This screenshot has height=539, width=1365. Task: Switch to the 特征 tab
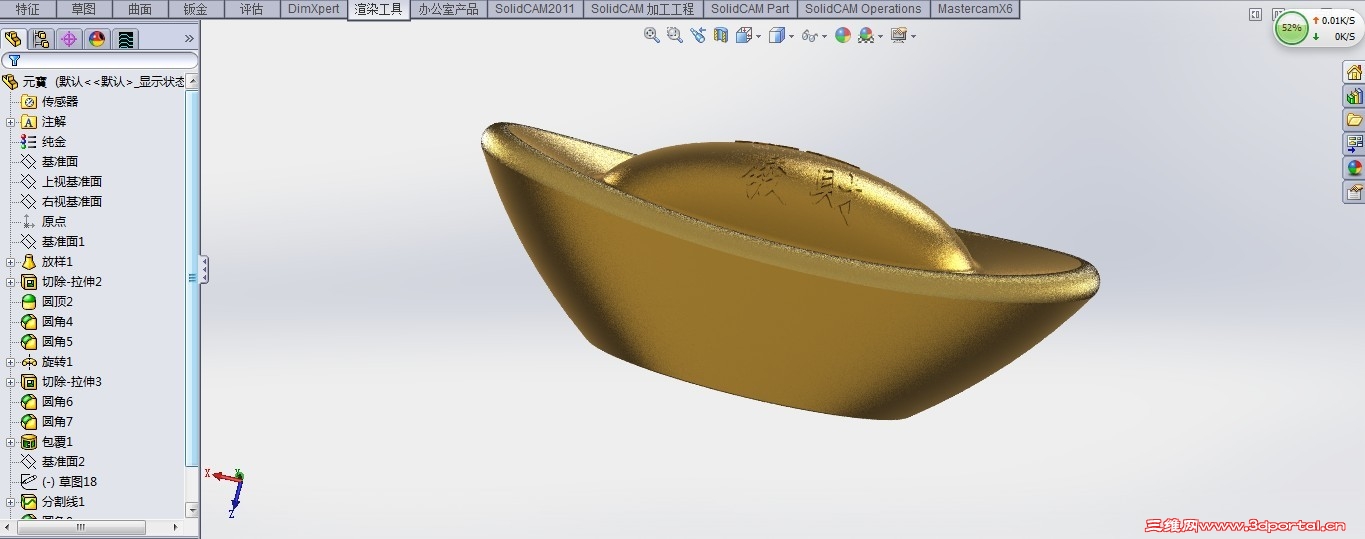(x=28, y=9)
